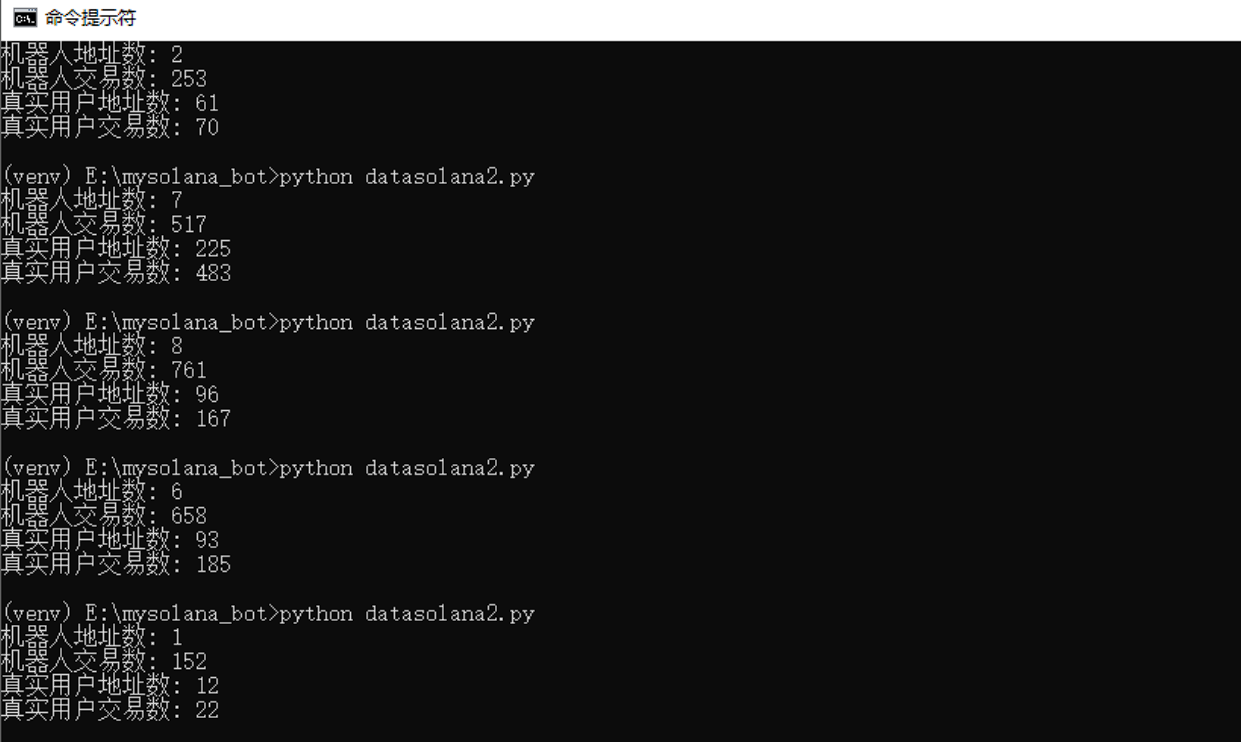
Task: Open the Command Prompt title bar icon menu
Action: [25, 18]
